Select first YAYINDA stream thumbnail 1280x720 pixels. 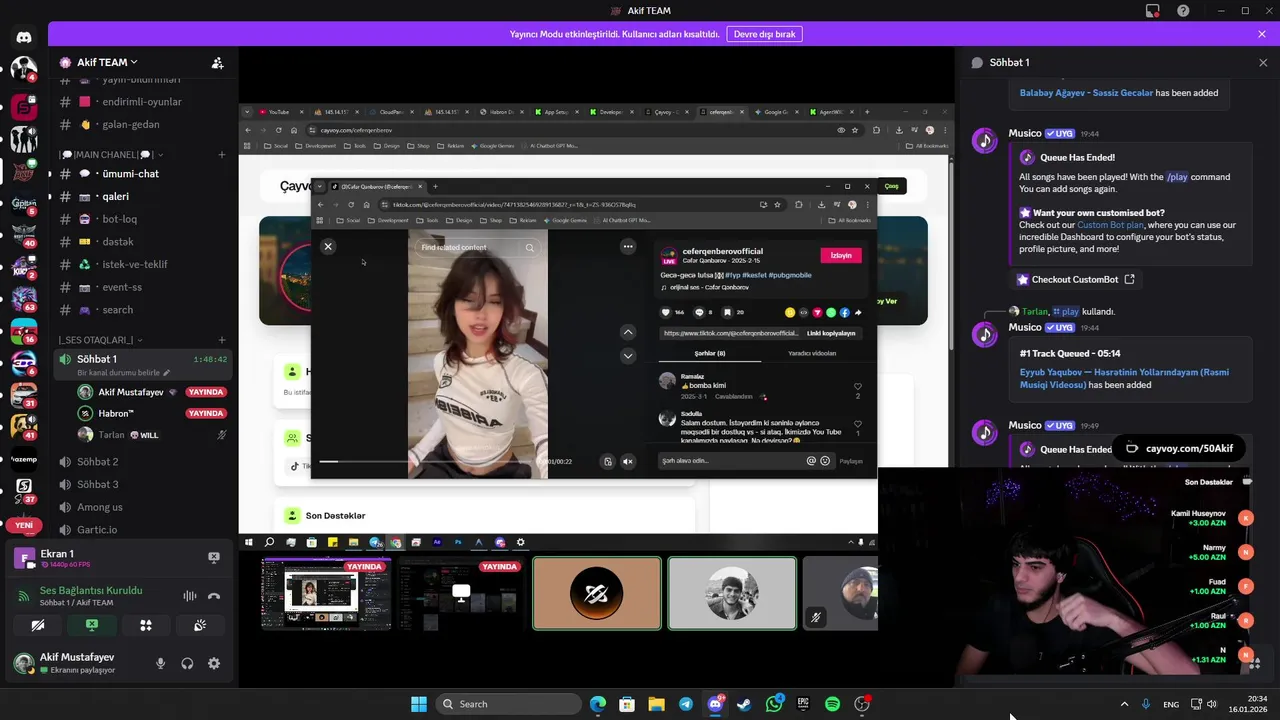click(x=326, y=594)
